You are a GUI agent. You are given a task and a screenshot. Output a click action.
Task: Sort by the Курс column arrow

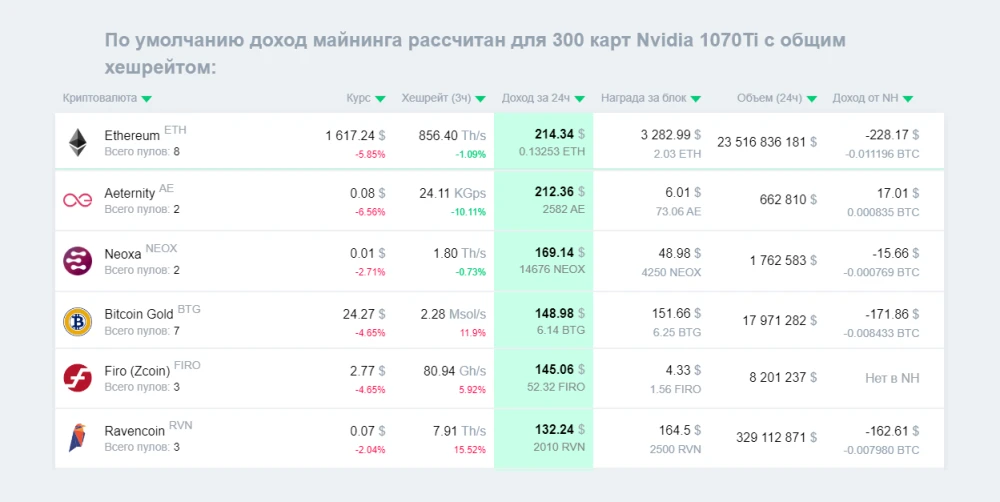tap(380, 99)
